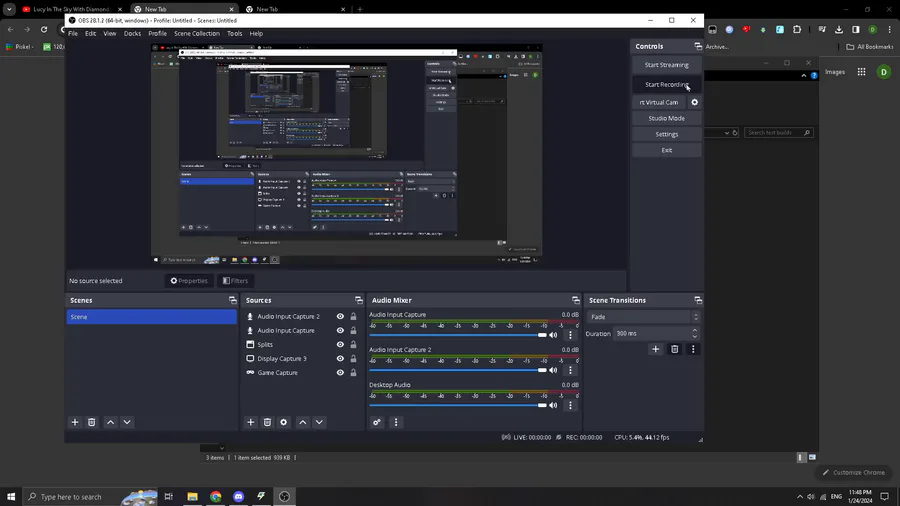
Task: Lock Game Capture source
Action: (x=354, y=373)
